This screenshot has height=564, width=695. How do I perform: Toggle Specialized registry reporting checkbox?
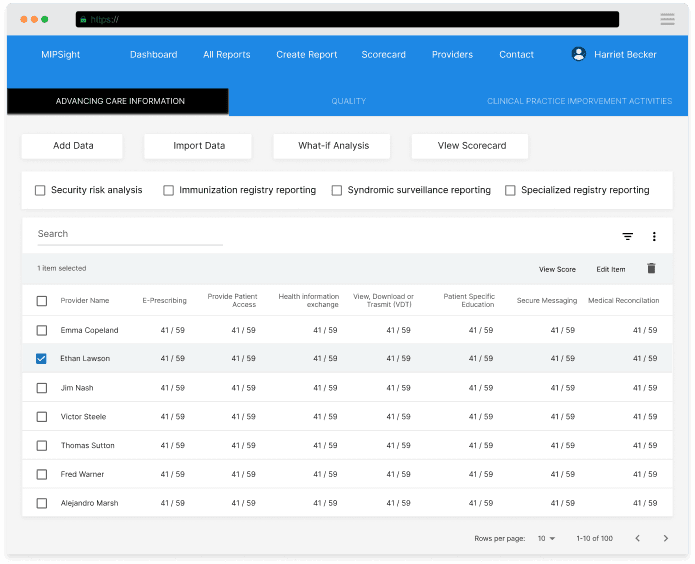(x=510, y=190)
